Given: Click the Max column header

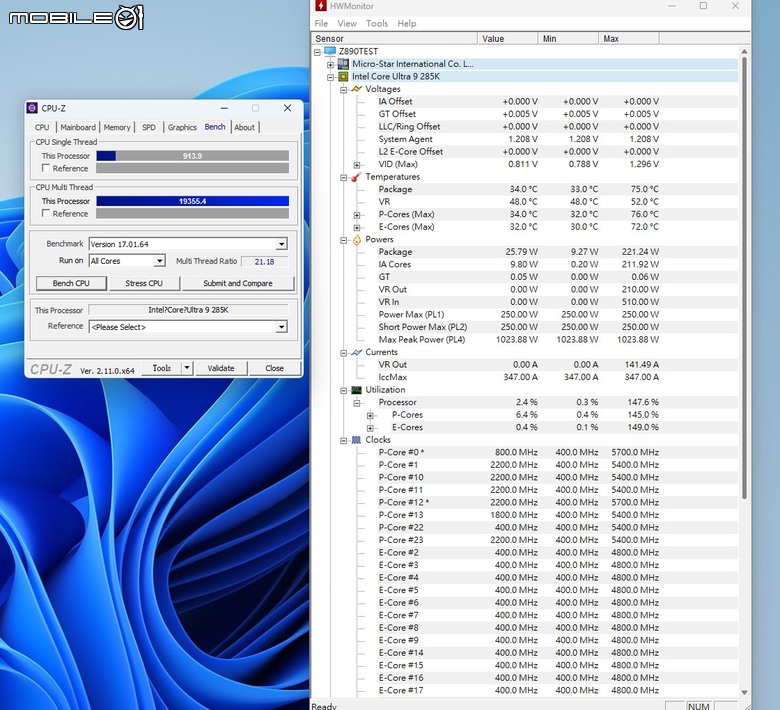Looking at the screenshot, I should (629, 38).
